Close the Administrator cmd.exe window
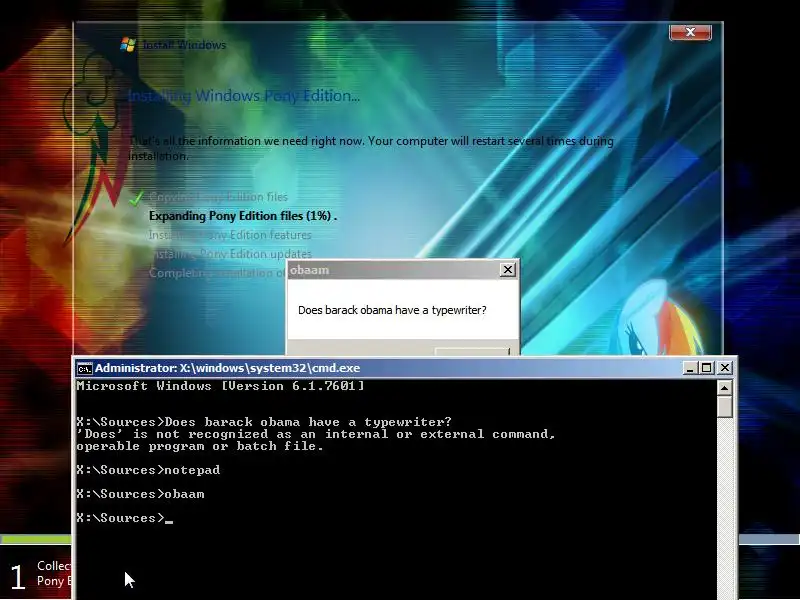Screen dimensions: 800x600 point(724,367)
